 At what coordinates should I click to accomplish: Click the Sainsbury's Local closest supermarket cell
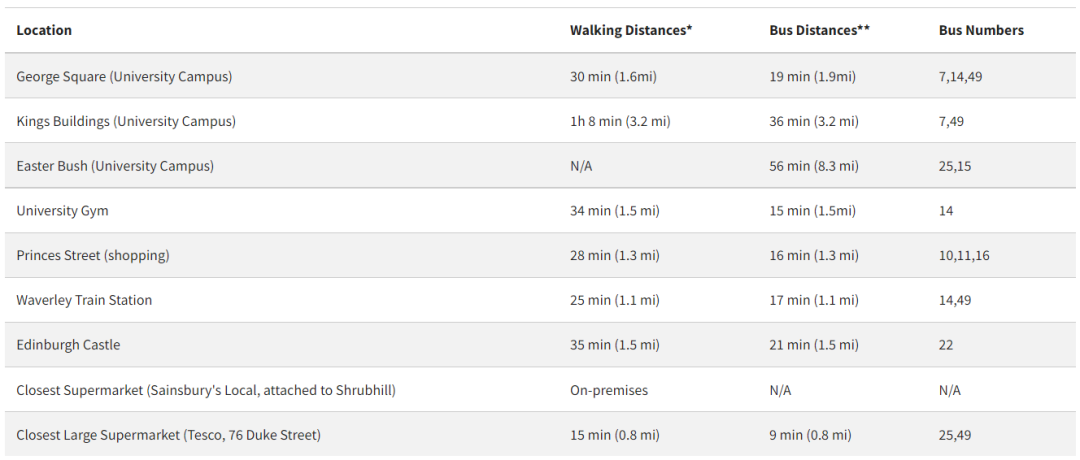click(213, 390)
